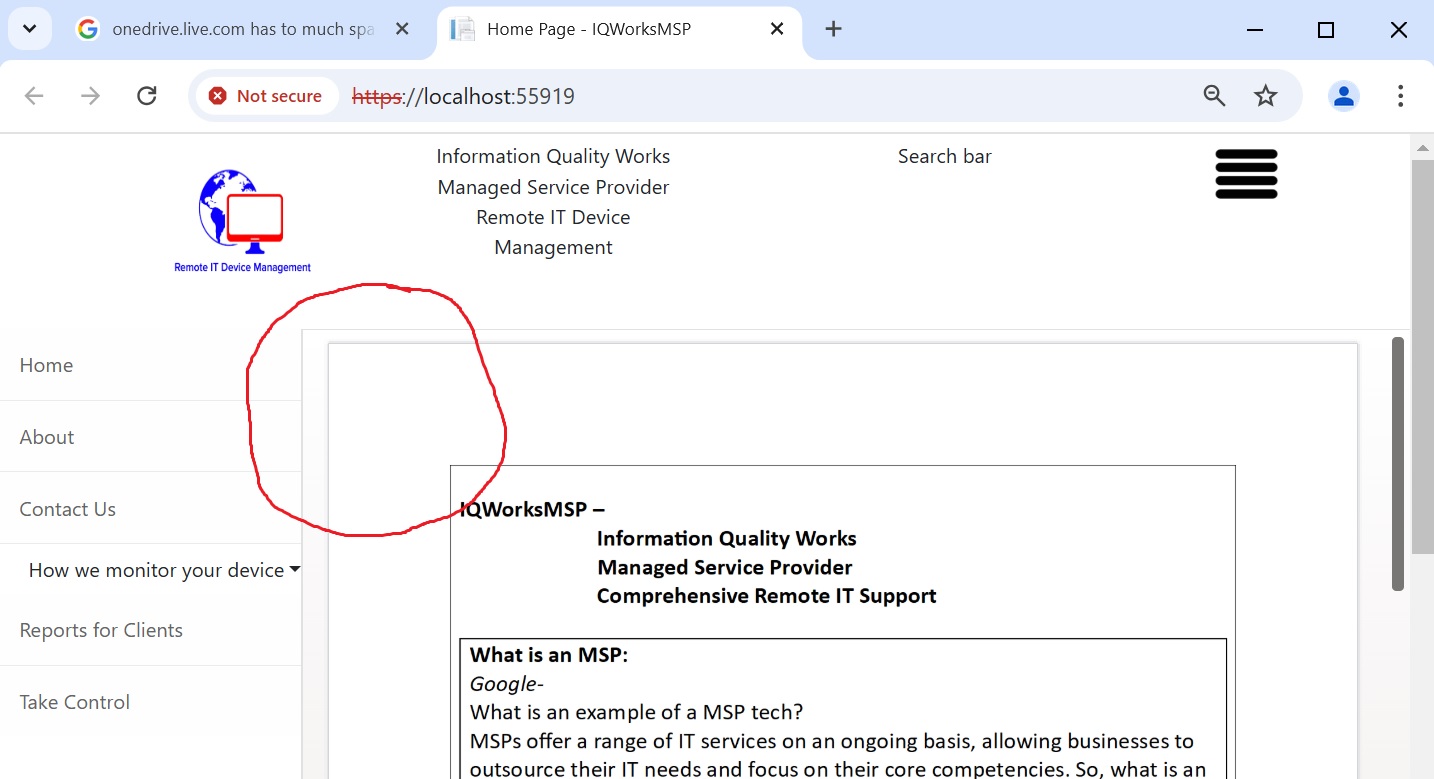
Task: Click the page scrollbar up arrow
Action: [1422, 148]
